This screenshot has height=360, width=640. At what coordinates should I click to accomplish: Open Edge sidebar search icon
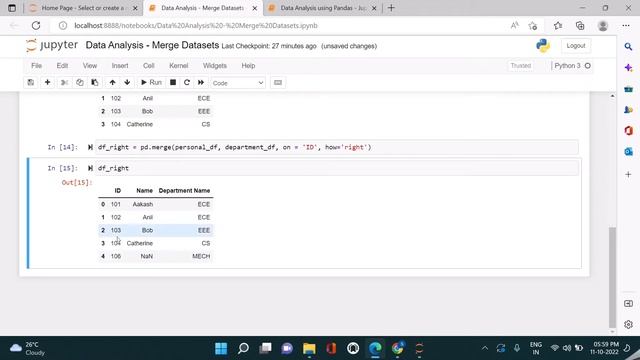(x=628, y=47)
